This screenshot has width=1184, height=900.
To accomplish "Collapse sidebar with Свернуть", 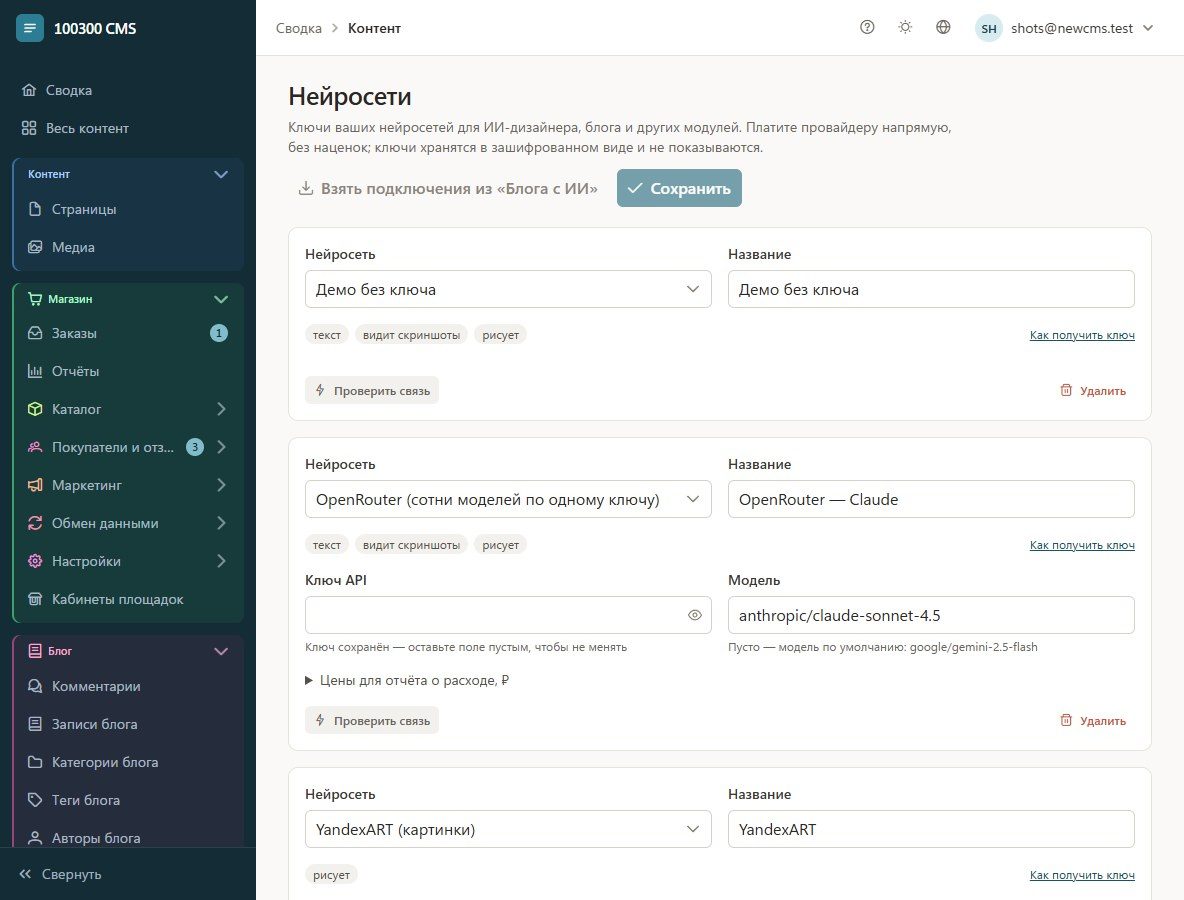I will 60,874.
